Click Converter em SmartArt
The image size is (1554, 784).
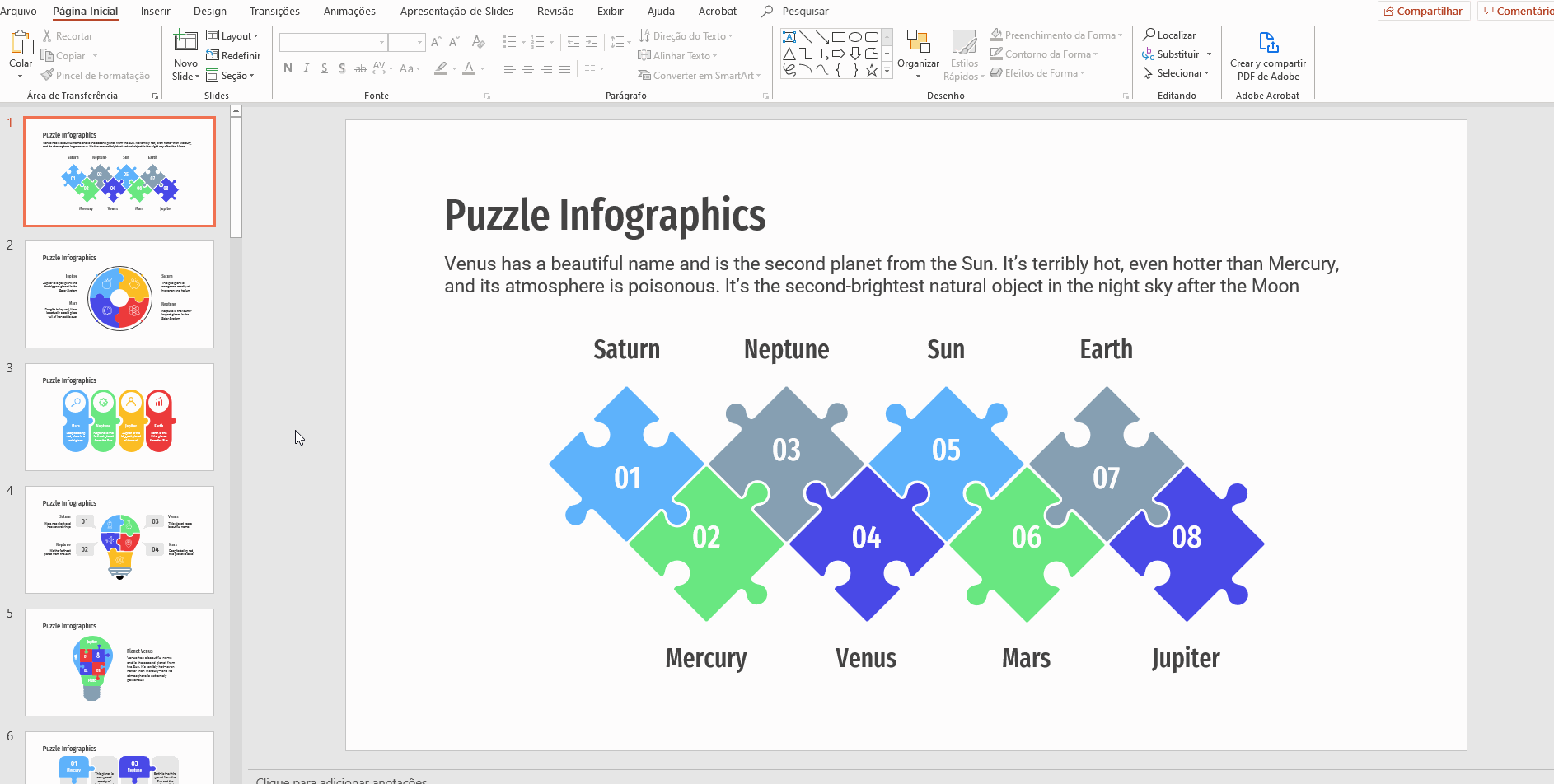(x=700, y=75)
